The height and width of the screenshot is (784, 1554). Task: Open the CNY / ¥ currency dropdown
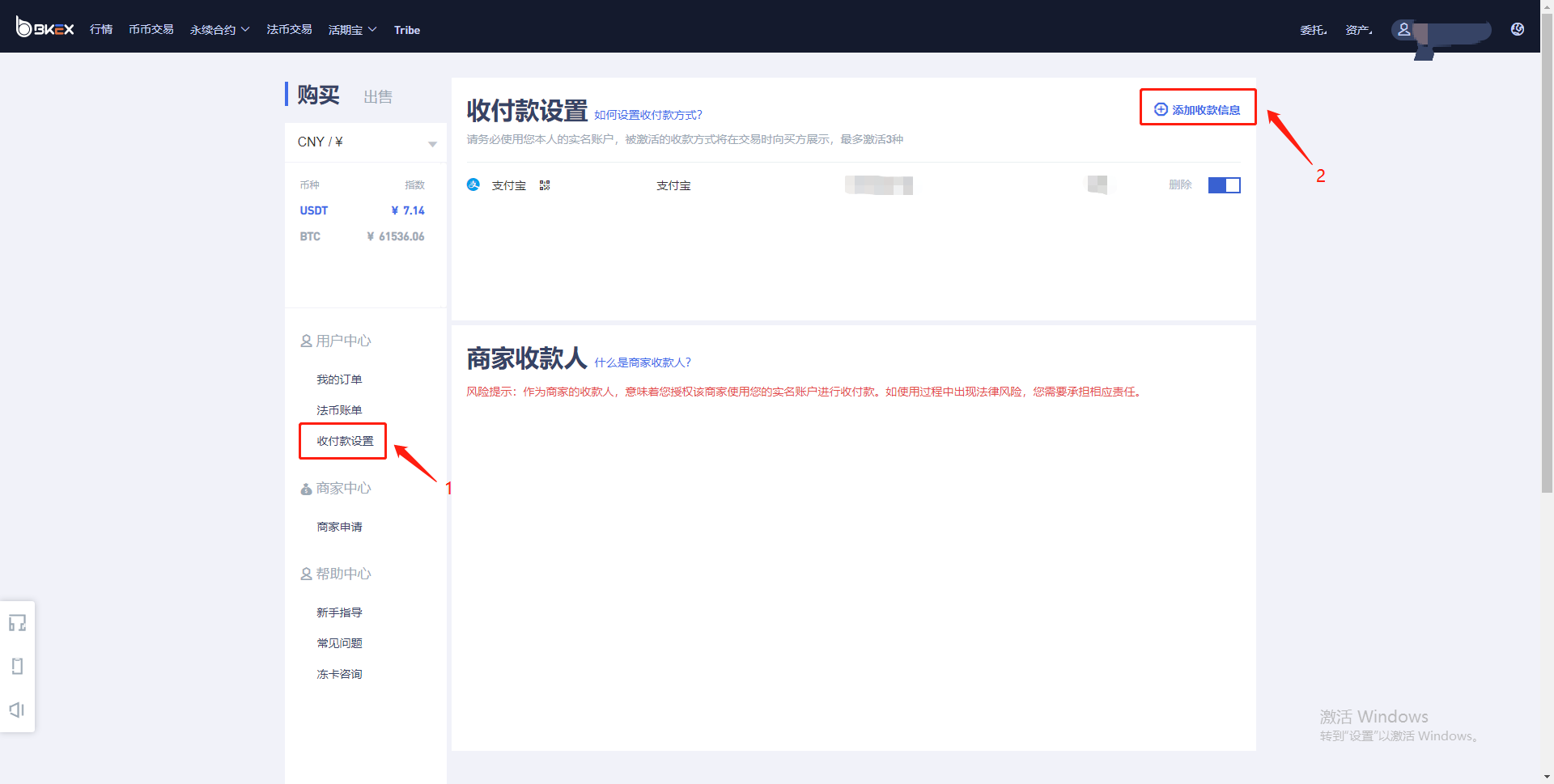coord(366,142)
